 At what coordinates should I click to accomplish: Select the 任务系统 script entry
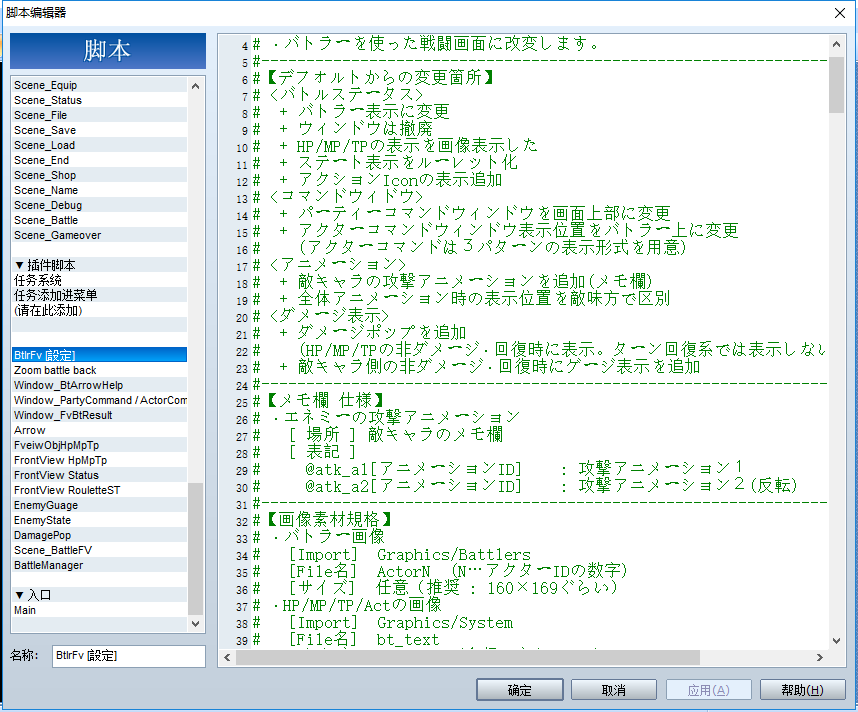tap(100, 280)
